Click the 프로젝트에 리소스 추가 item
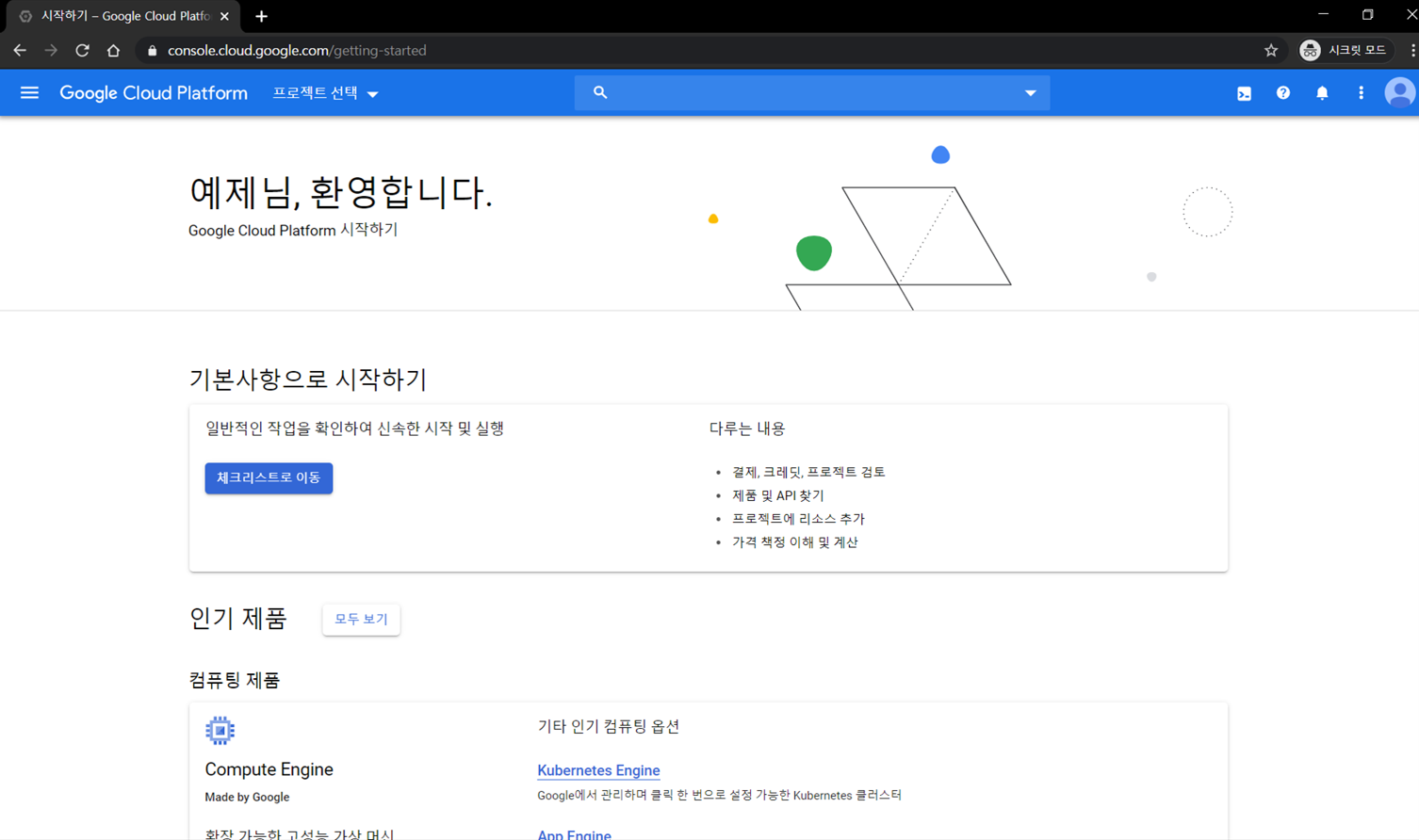Image resolution: width=1419 pixels, height=840 pixels. (x=798, y=519)
